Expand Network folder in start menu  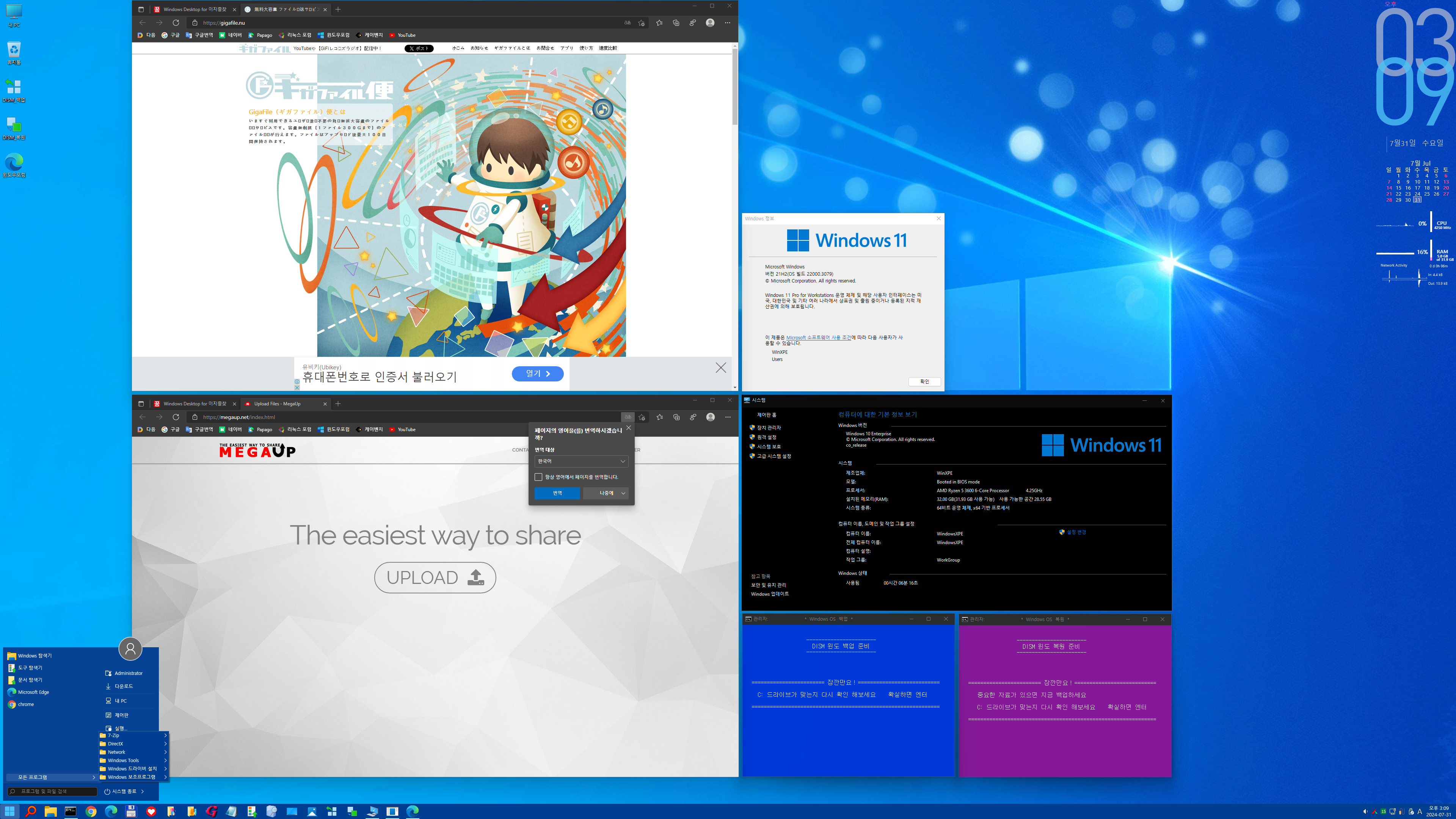[133, 752]
